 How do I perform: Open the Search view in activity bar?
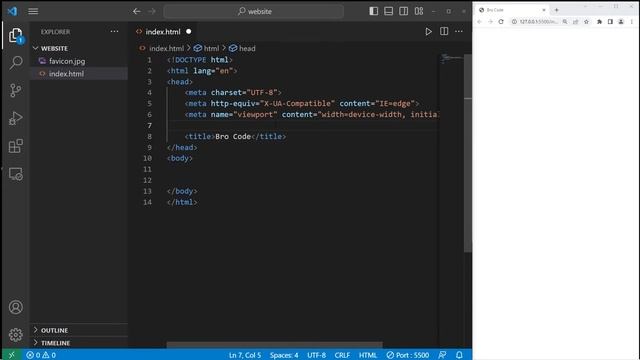pos(16,62)
